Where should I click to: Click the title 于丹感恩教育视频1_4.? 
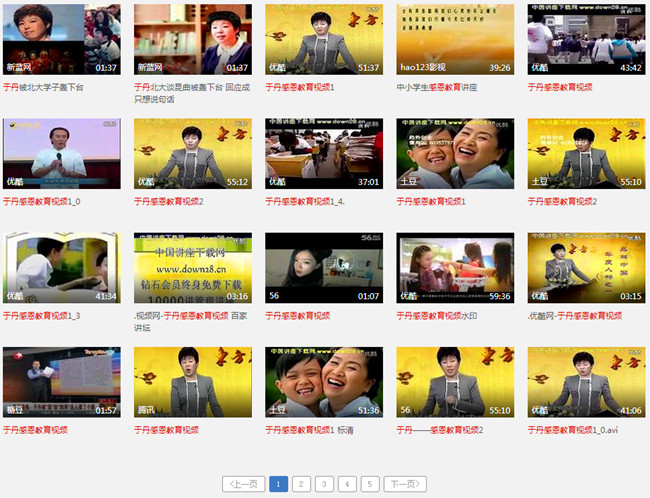(305, 201)
